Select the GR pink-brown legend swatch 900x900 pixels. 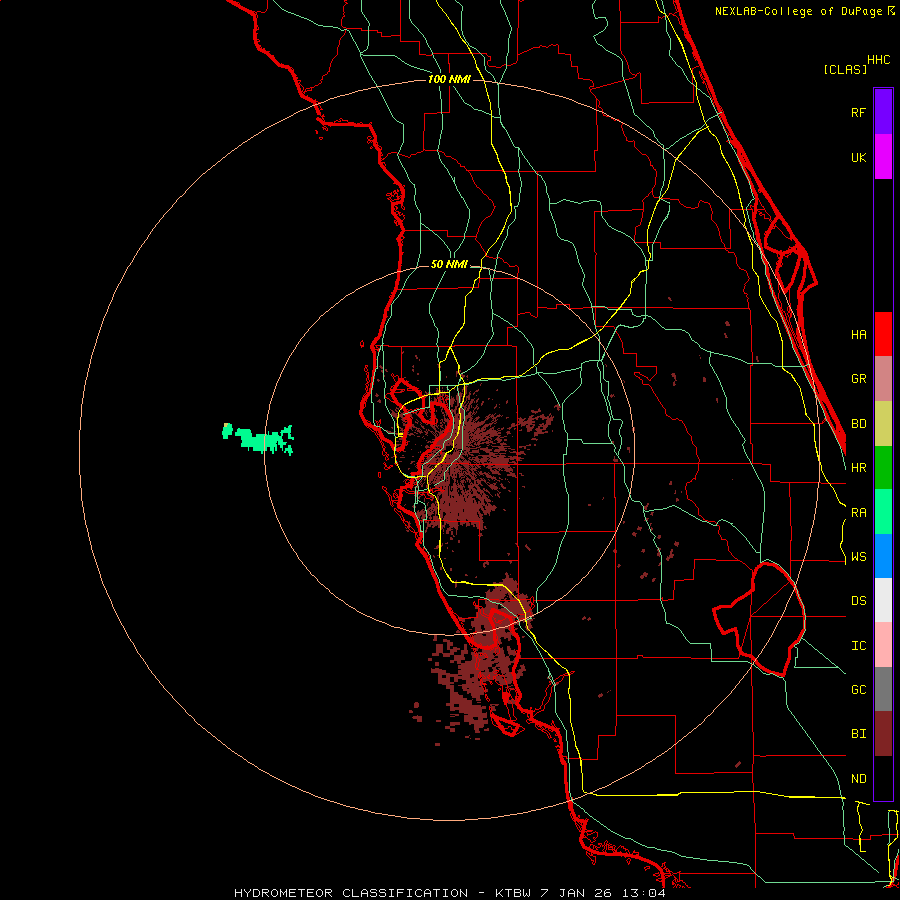pyautogui.click(x=883, y=379)
